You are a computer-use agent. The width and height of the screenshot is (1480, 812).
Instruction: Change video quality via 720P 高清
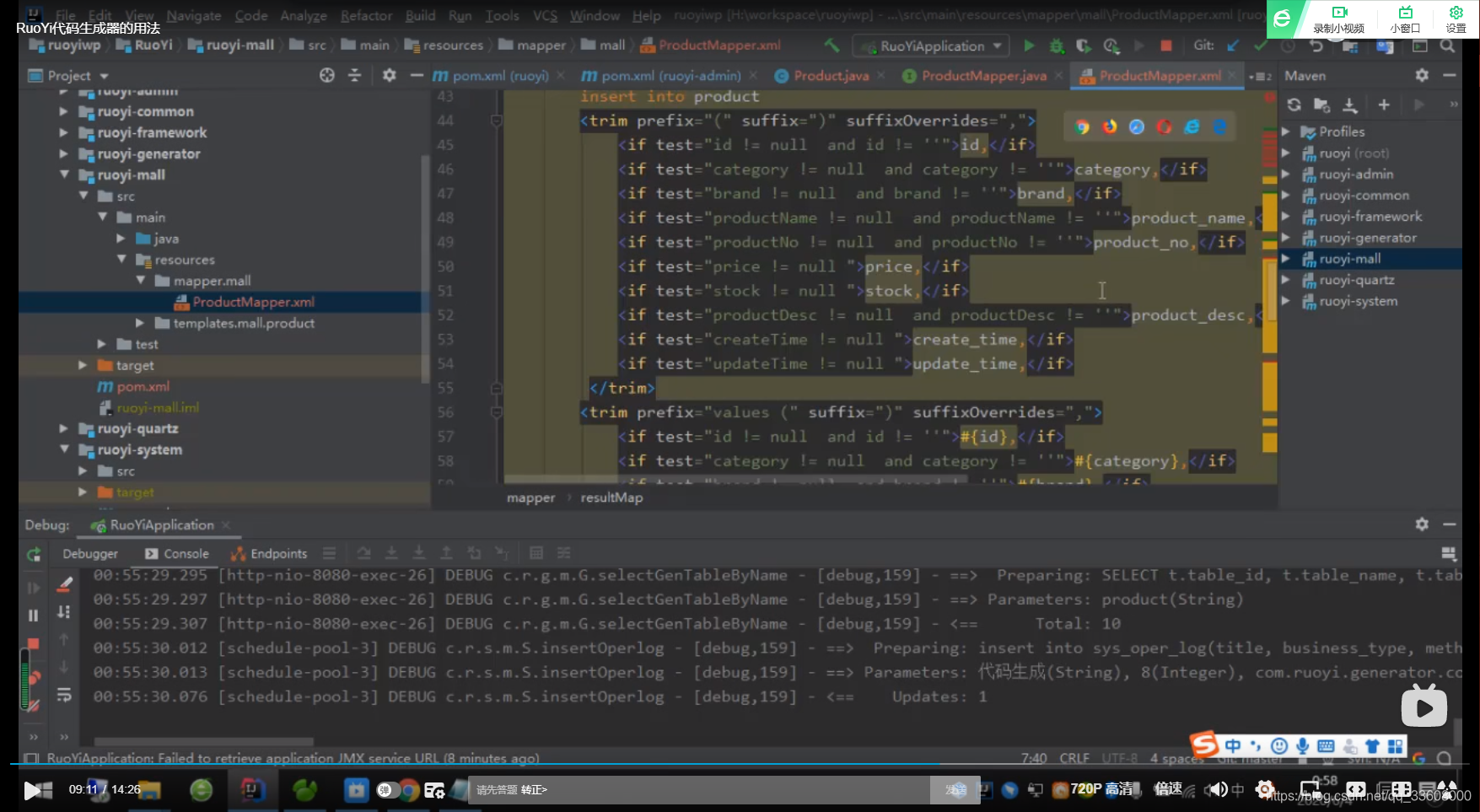[x=1101, y=789]
